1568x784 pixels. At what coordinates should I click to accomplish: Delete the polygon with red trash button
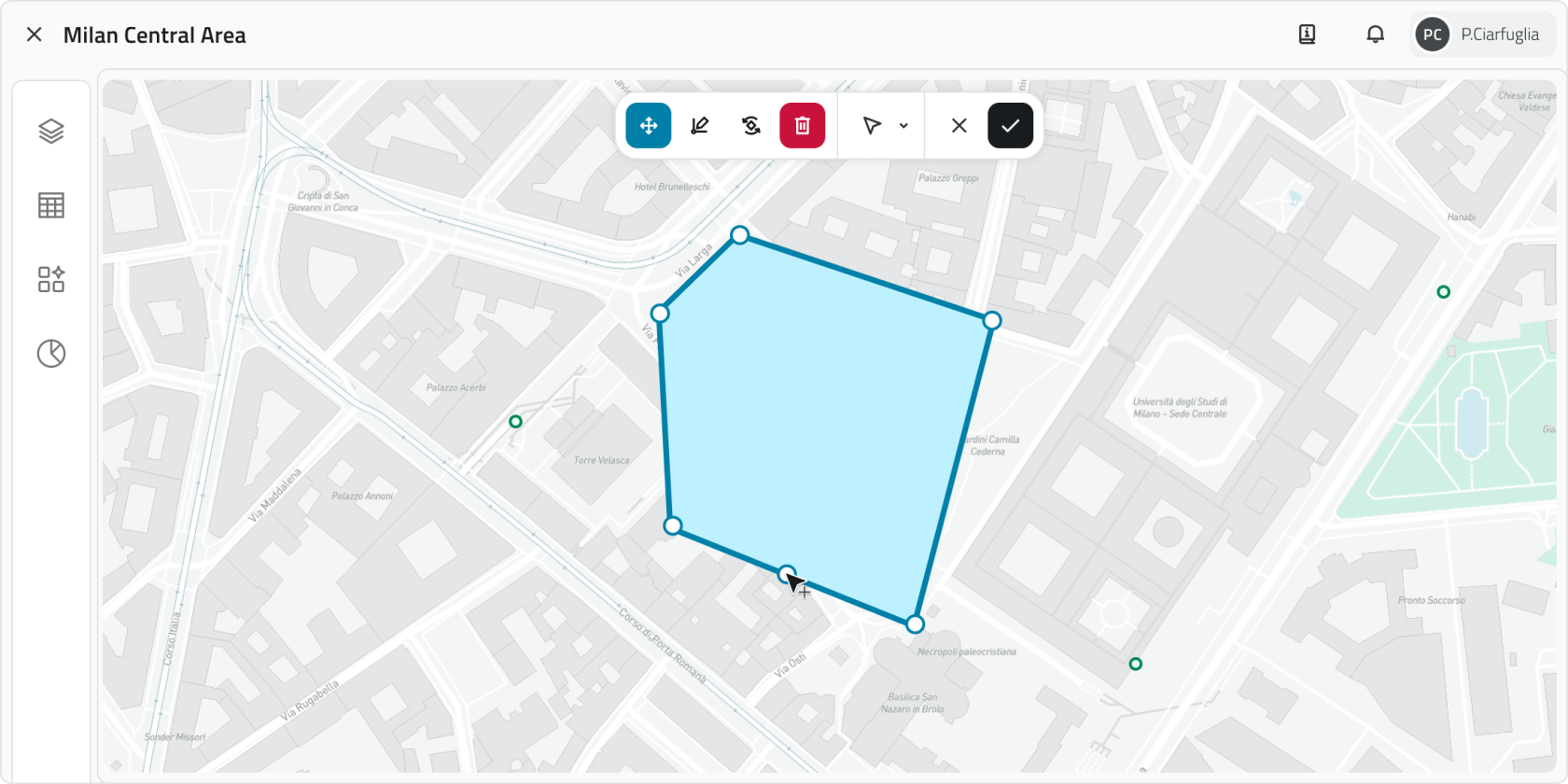(x=803, y=126)
